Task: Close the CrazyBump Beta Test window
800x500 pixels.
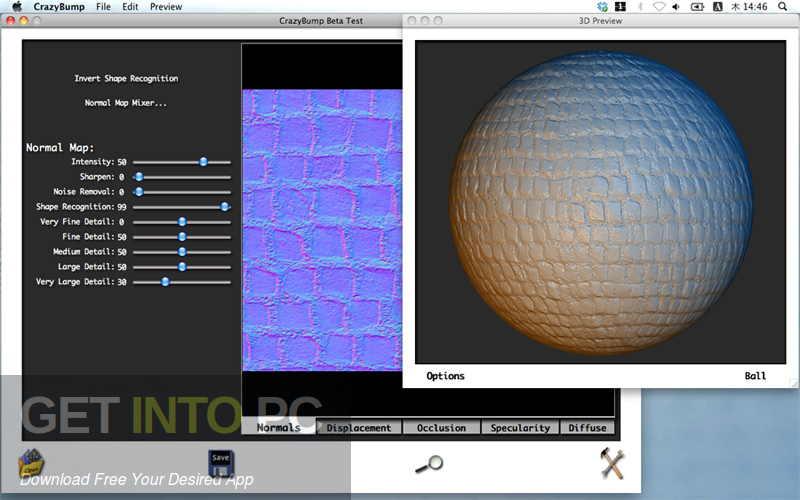Action: 10,20
